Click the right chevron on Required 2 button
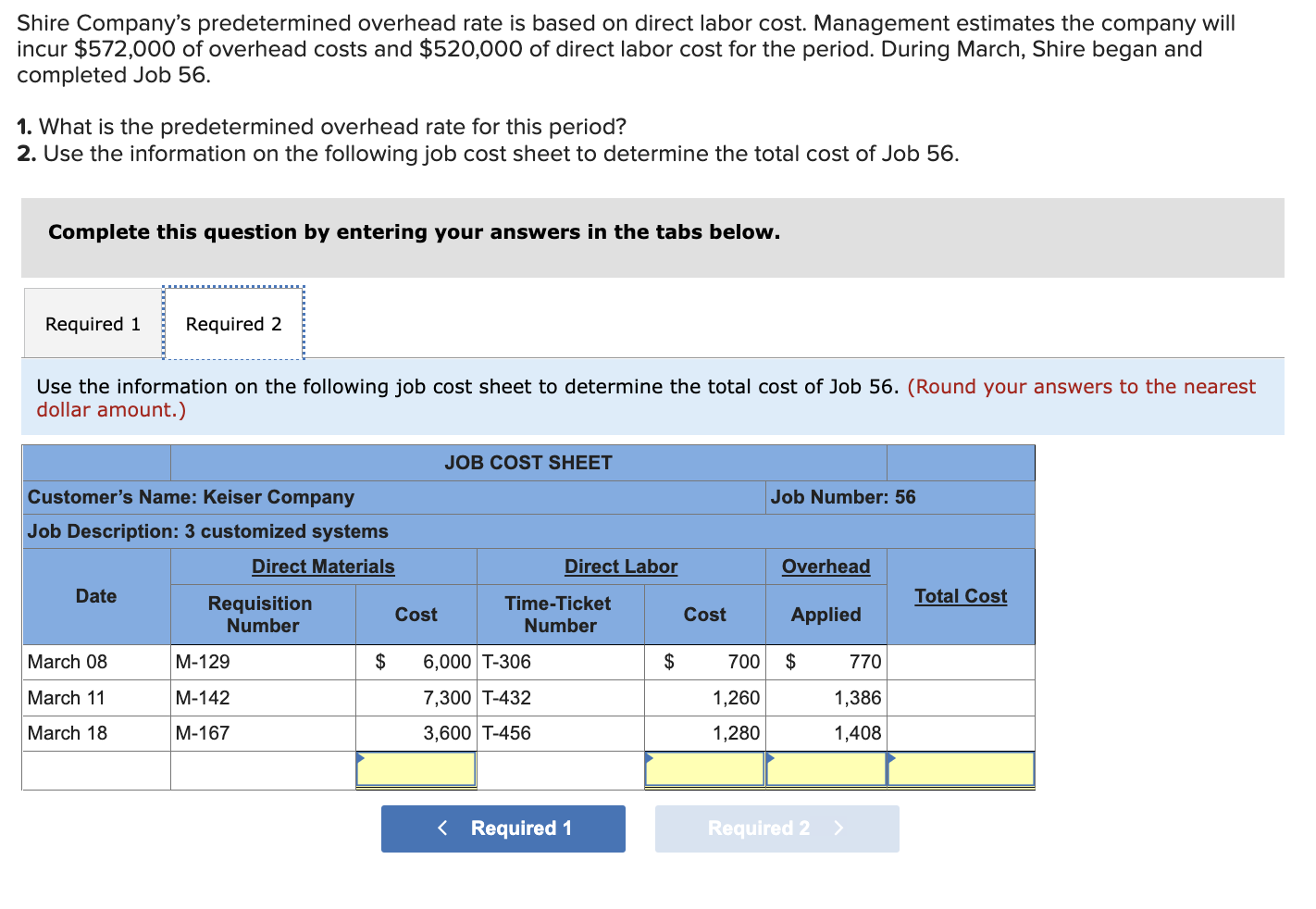The image size is (1316, 909). pos(838,828)
